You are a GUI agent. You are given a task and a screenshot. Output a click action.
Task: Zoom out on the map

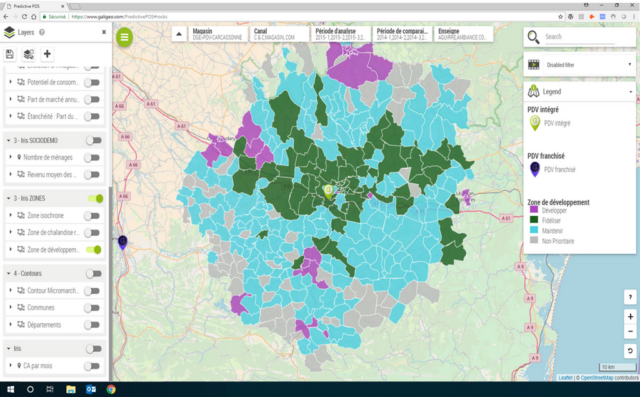click(630, 331)
